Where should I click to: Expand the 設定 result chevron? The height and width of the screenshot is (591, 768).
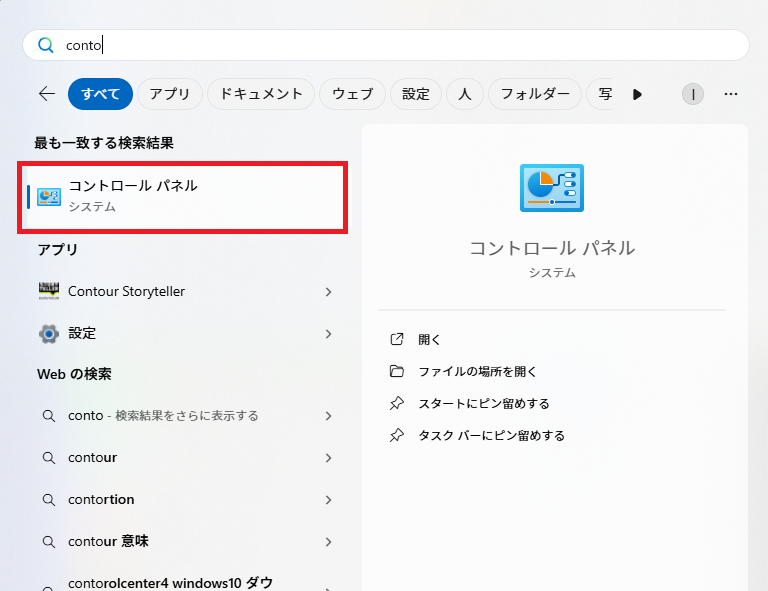tap(328, 334)
